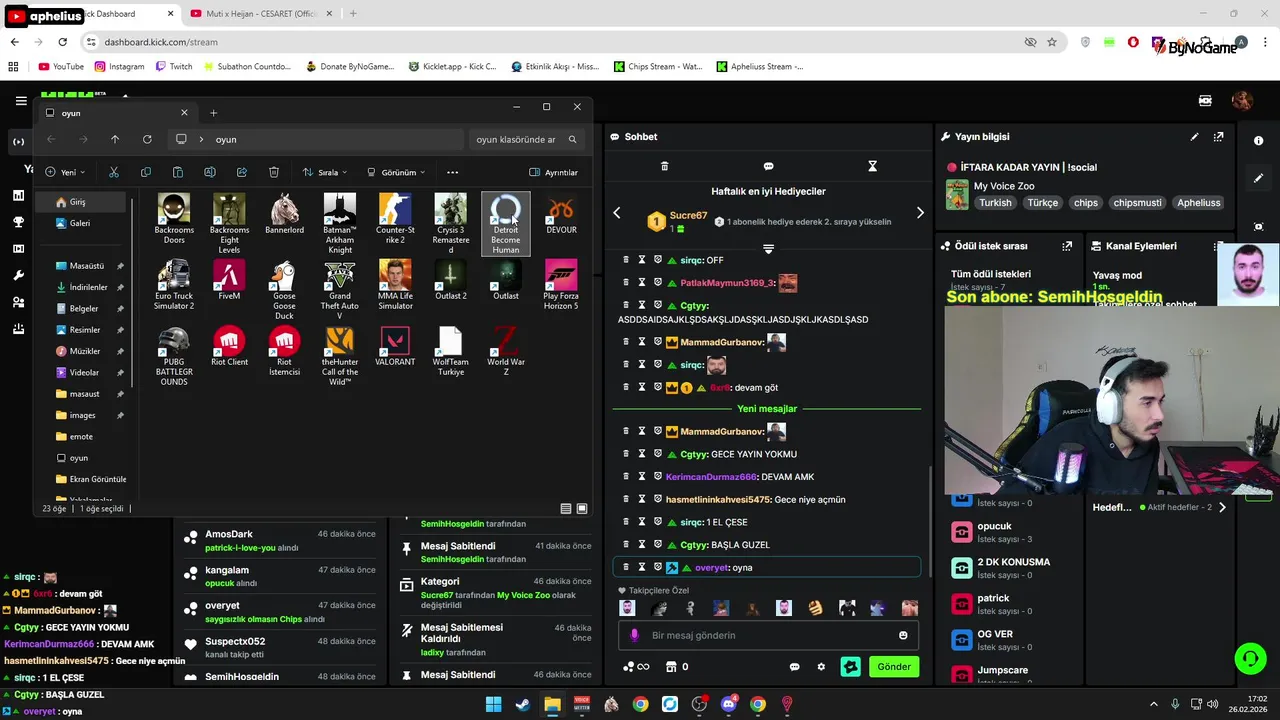Screen dimensions: 1280x720
Task: Open the Bannerlord game icon
Action: coord(284,215)
